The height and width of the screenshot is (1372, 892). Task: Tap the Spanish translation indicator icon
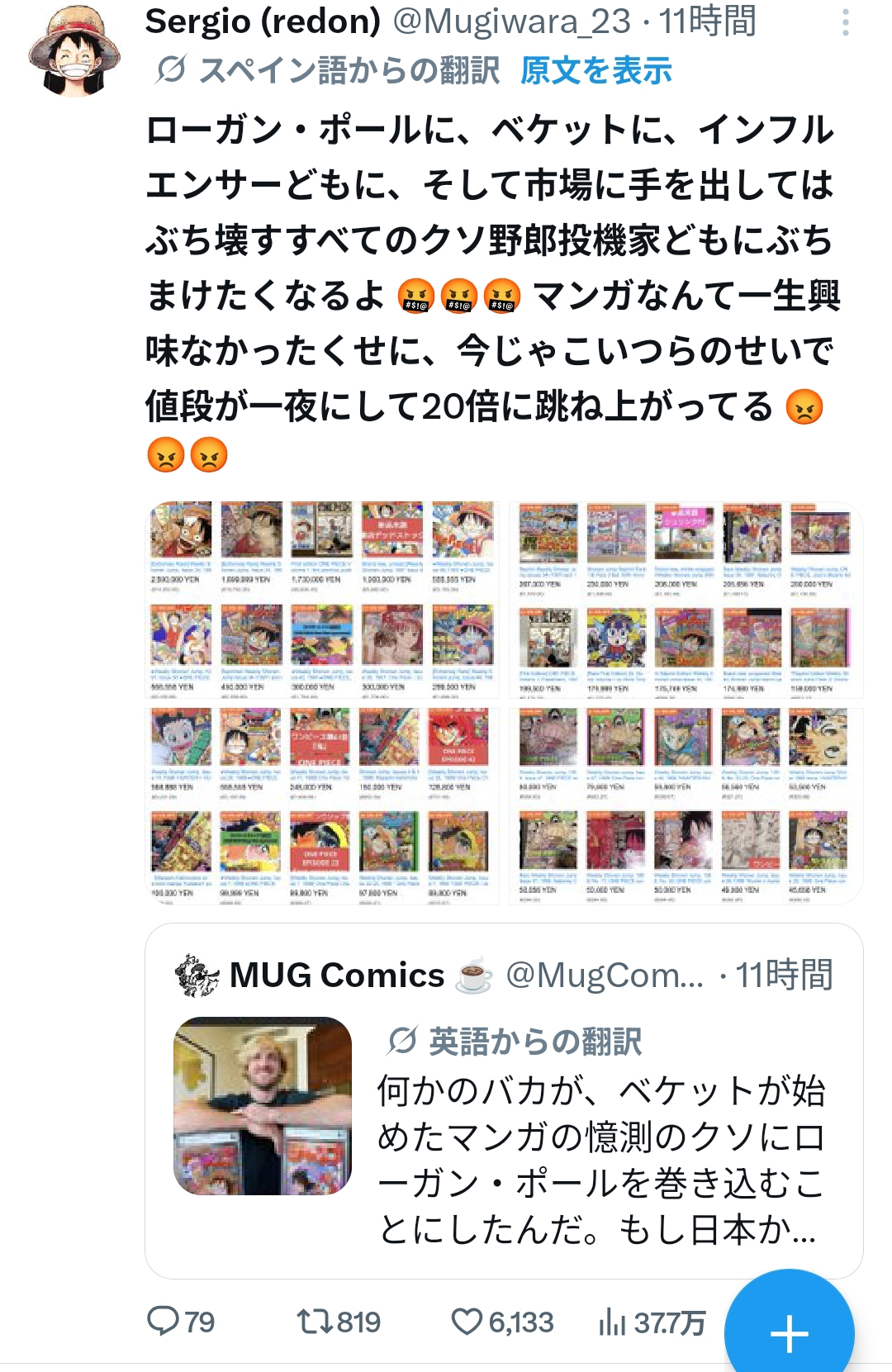[170, 70]
